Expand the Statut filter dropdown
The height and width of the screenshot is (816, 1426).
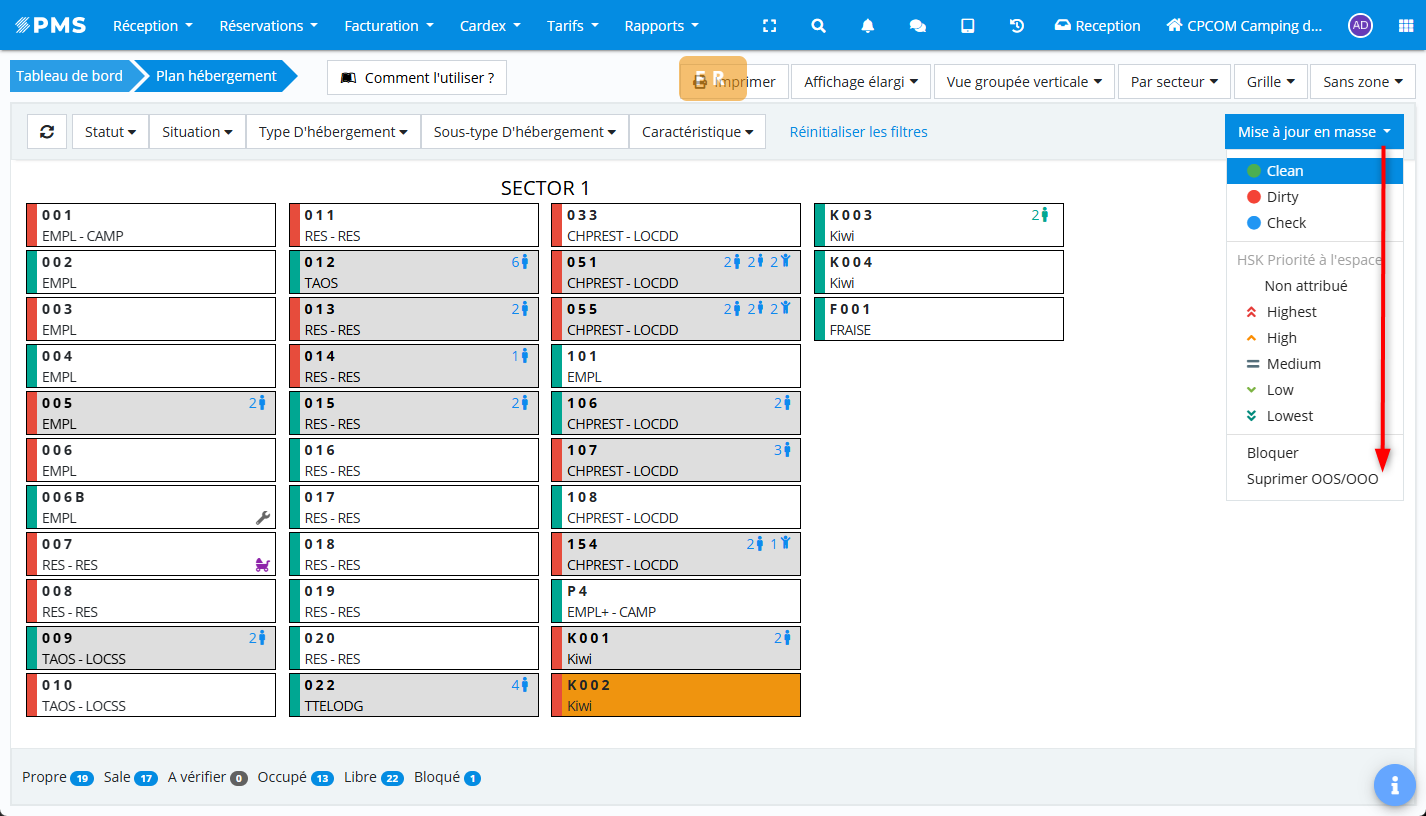110,132
